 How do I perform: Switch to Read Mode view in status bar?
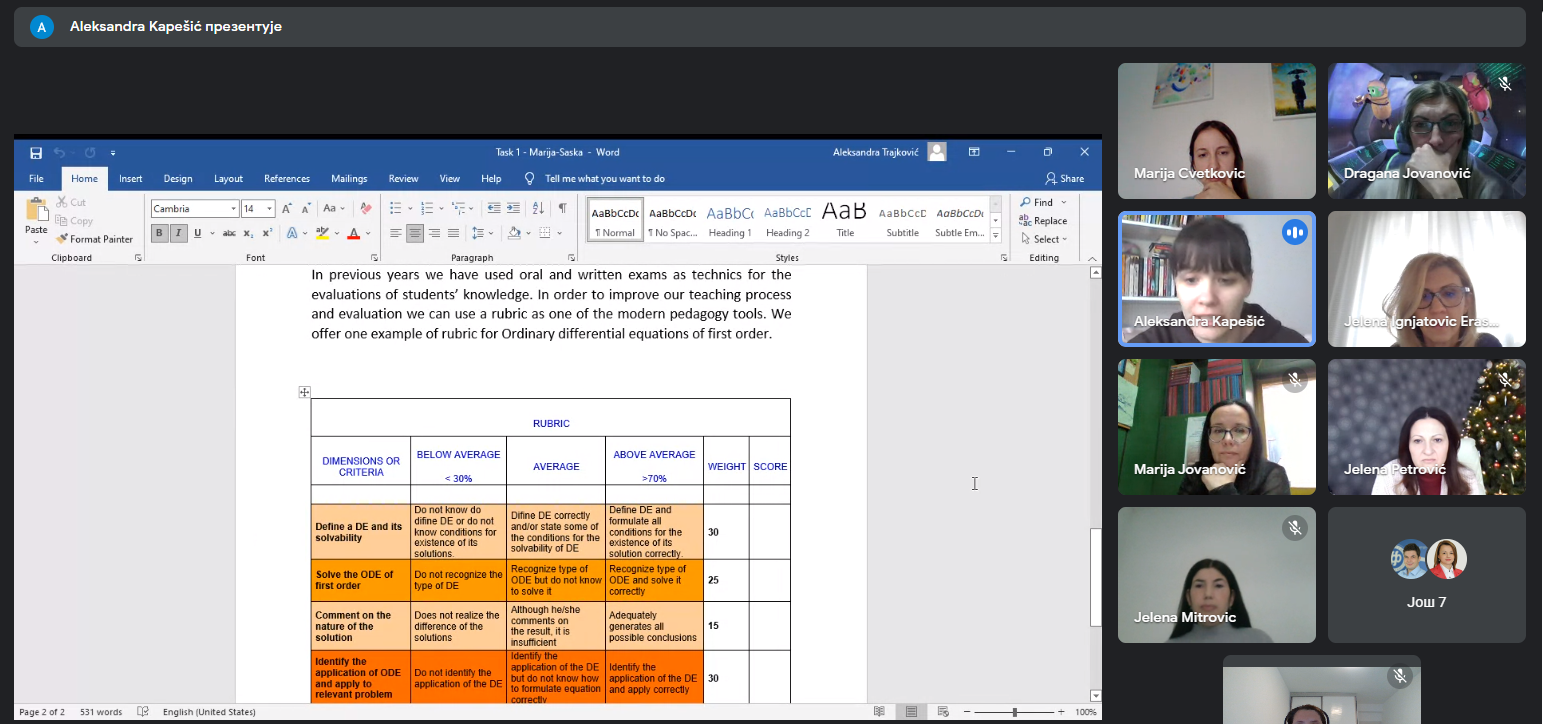pos(879,712)
